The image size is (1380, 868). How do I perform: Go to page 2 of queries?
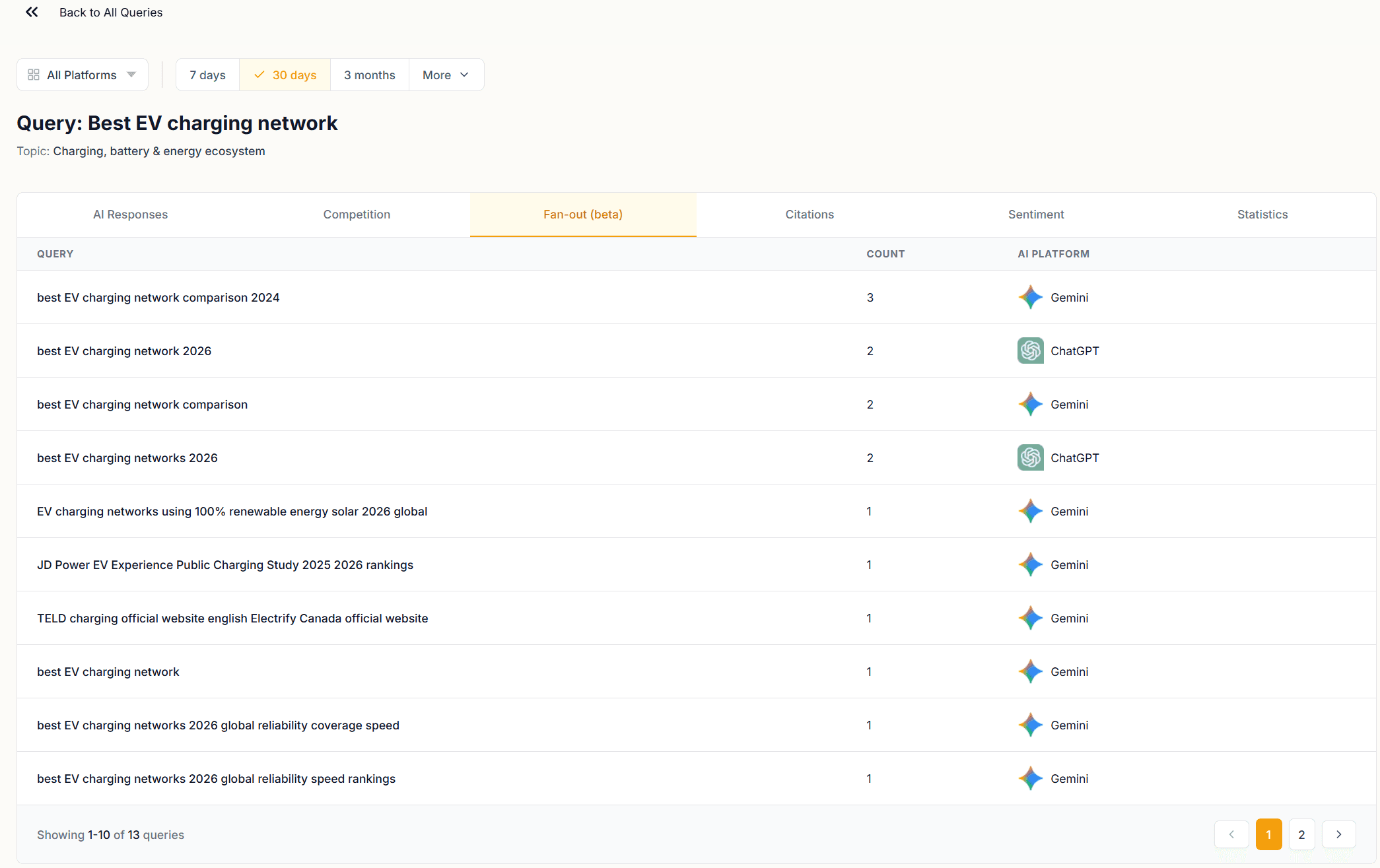tap(1301, 834)
